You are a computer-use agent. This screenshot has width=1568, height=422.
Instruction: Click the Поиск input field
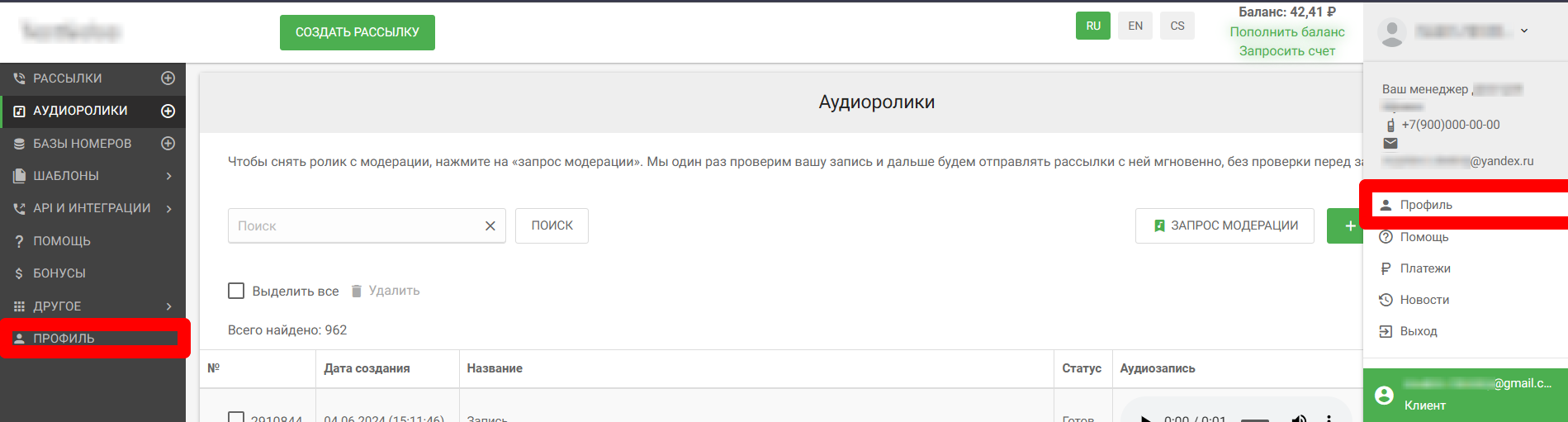tap(355, 226)
